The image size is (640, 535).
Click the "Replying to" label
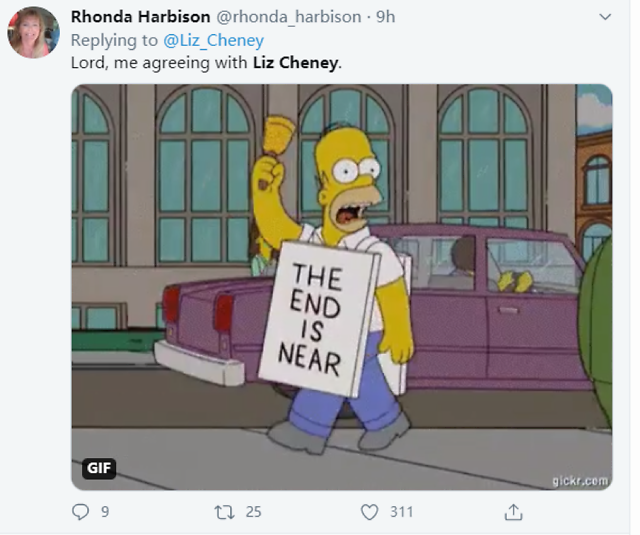pyautogui.click(x=114, y=40)
